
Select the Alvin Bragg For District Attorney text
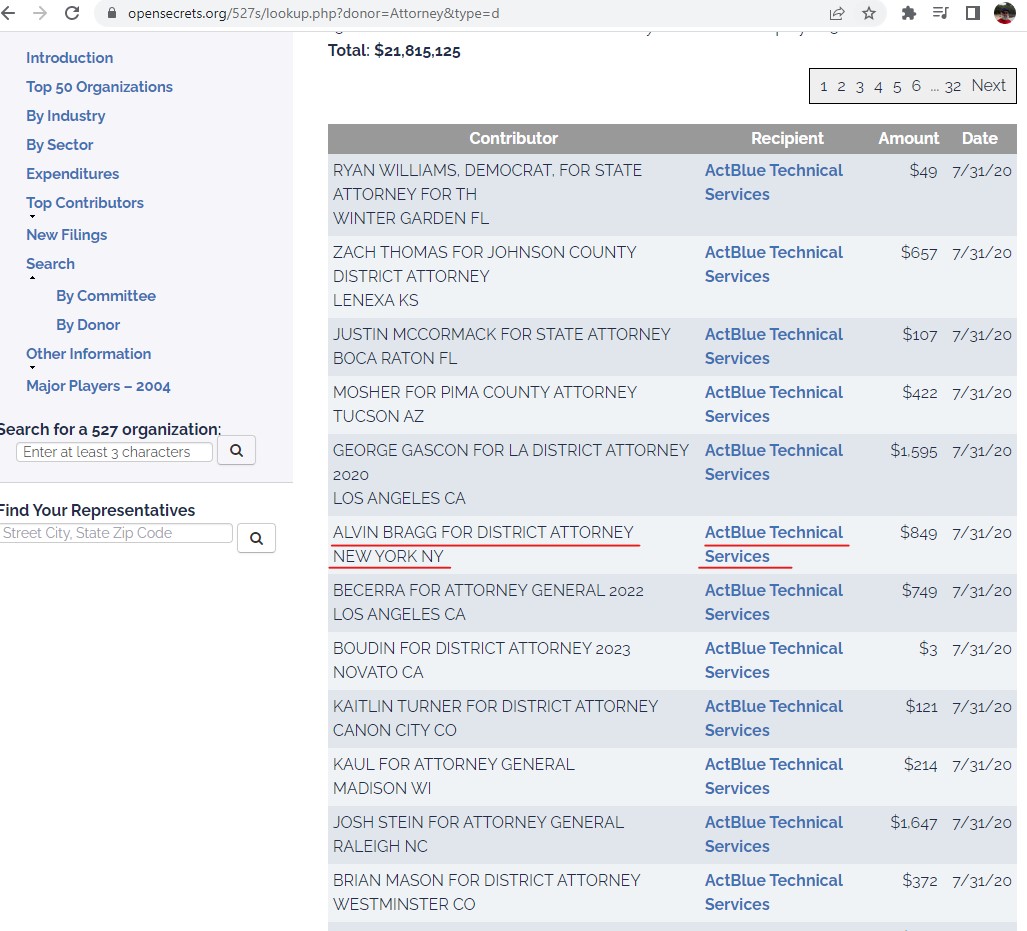point(483,532)
